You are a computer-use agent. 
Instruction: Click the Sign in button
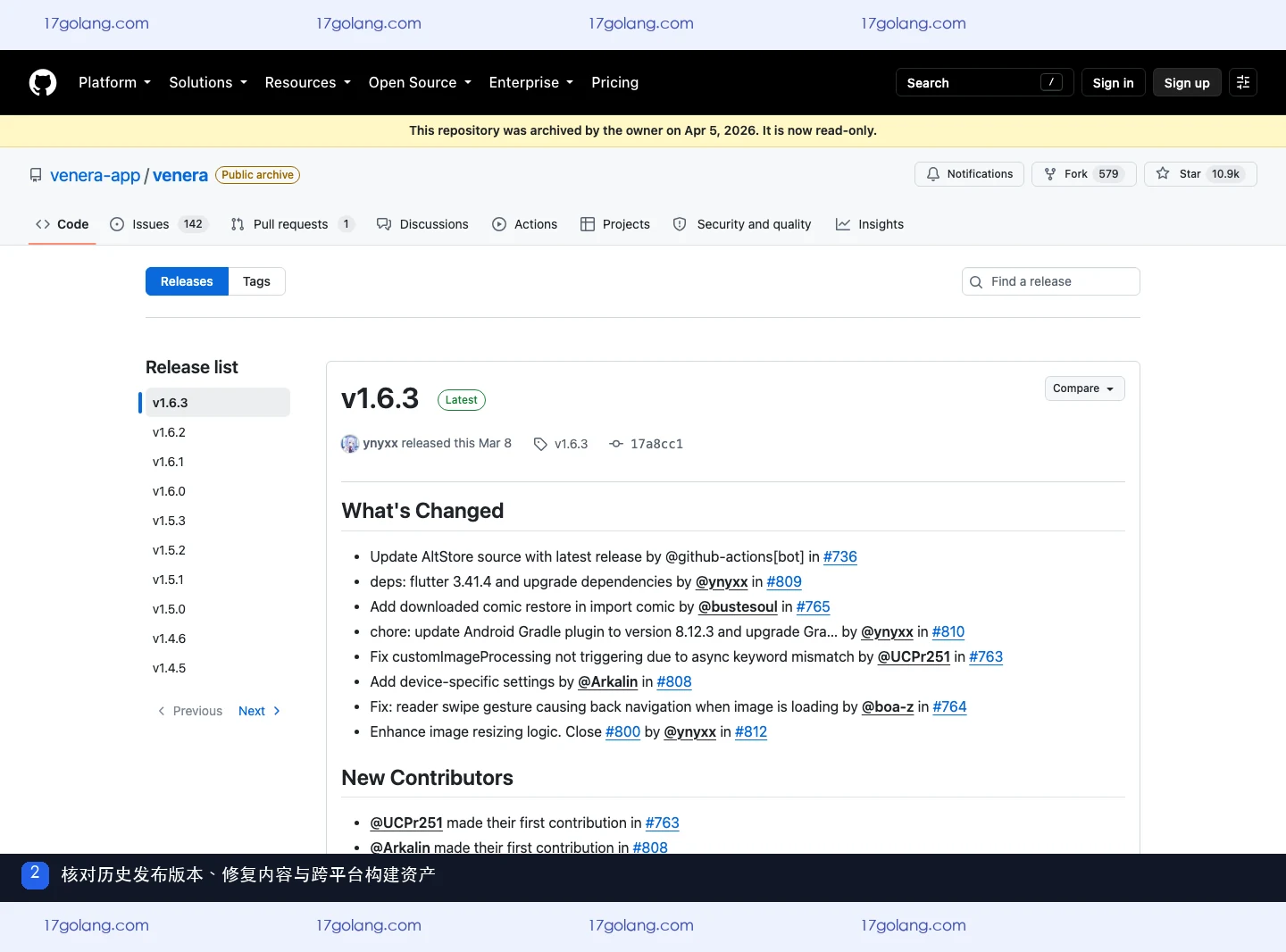(x=1113, y=82)
